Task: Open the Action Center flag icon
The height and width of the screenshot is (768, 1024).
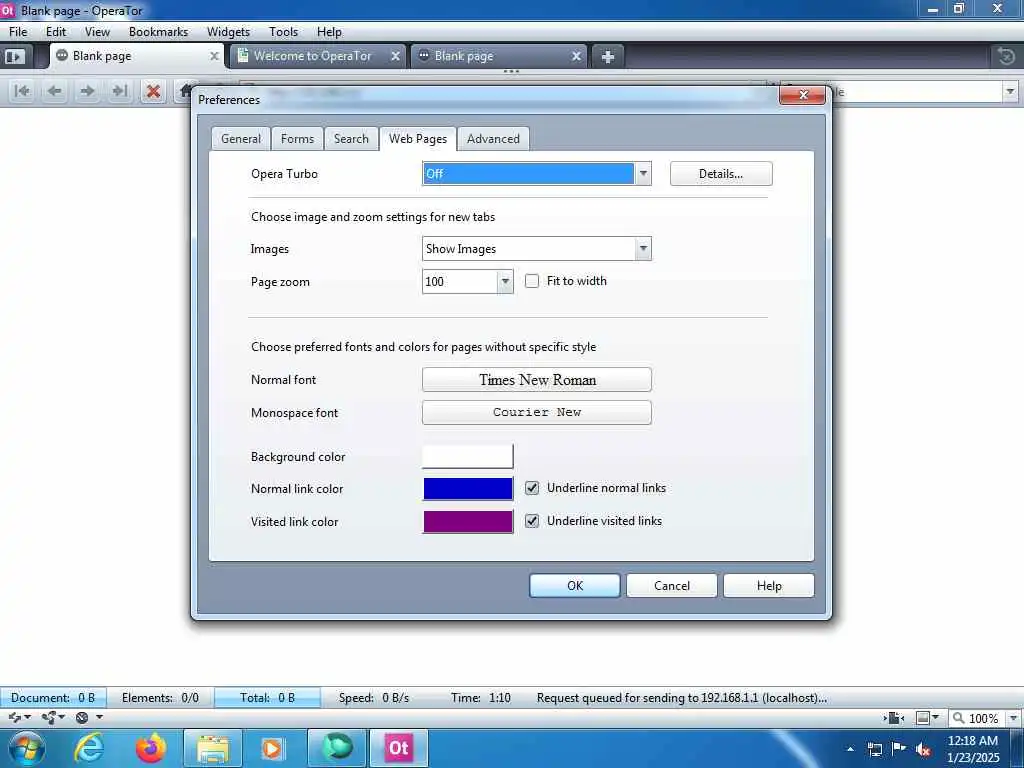Action: 899,749
